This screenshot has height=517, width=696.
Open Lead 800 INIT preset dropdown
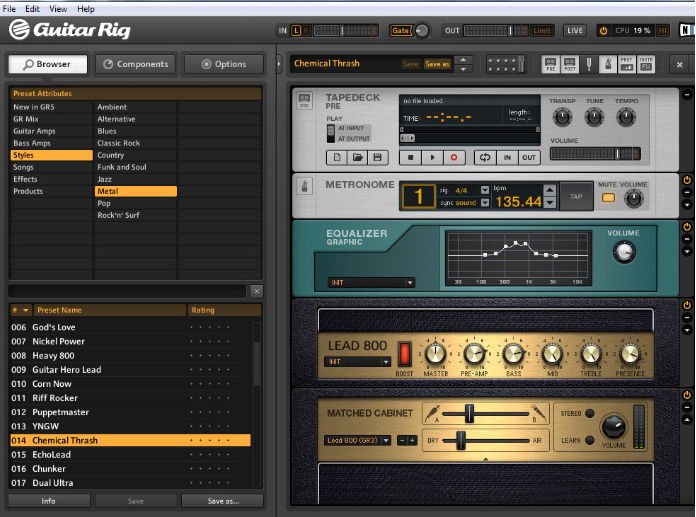click(x=357, y=362)
